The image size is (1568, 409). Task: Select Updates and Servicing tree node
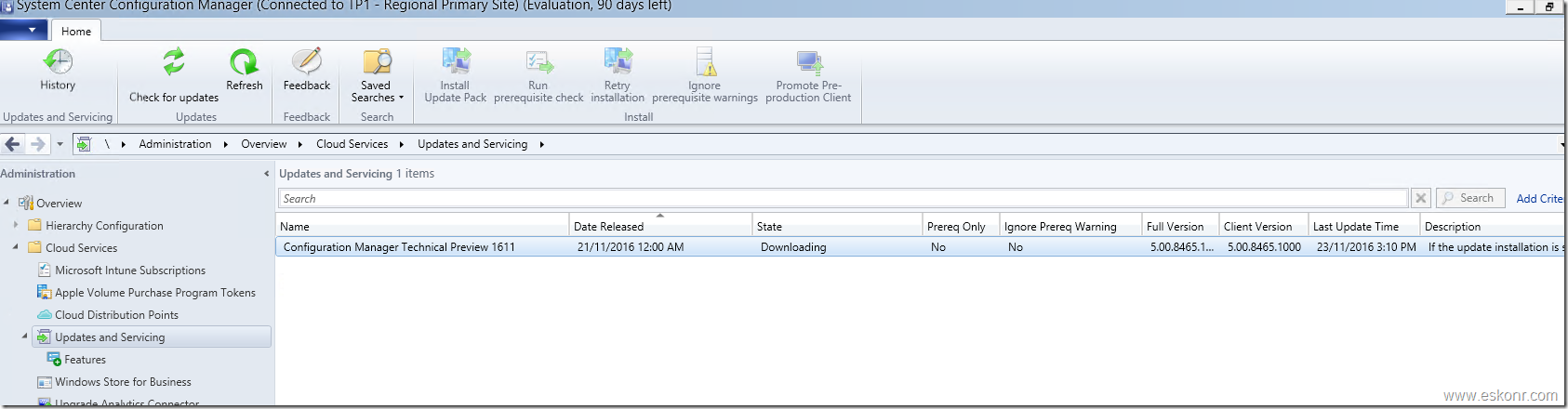pyautogui.click(x=152, y=336)
